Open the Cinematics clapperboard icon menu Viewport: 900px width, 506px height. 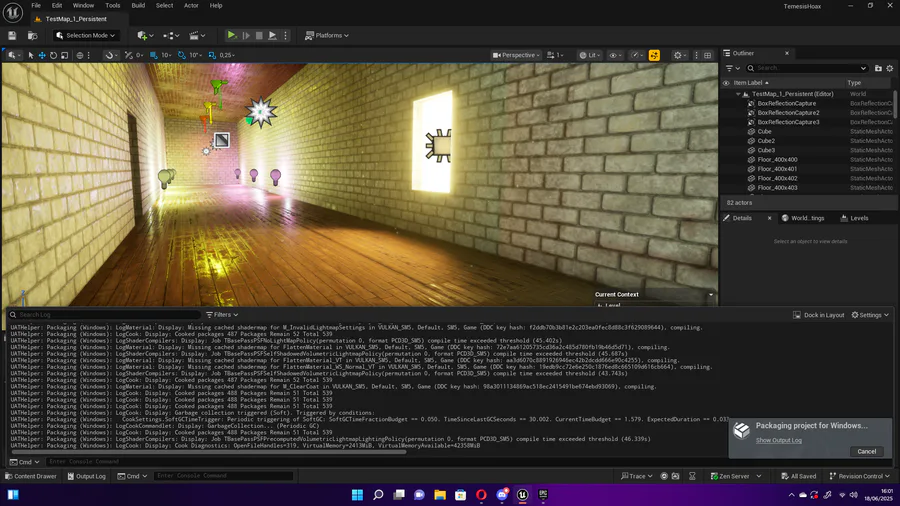pos(197,36)
